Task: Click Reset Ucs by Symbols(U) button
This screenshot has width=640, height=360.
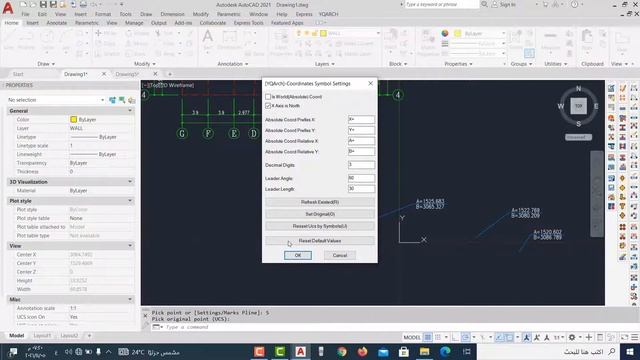Action: point(320,226)
